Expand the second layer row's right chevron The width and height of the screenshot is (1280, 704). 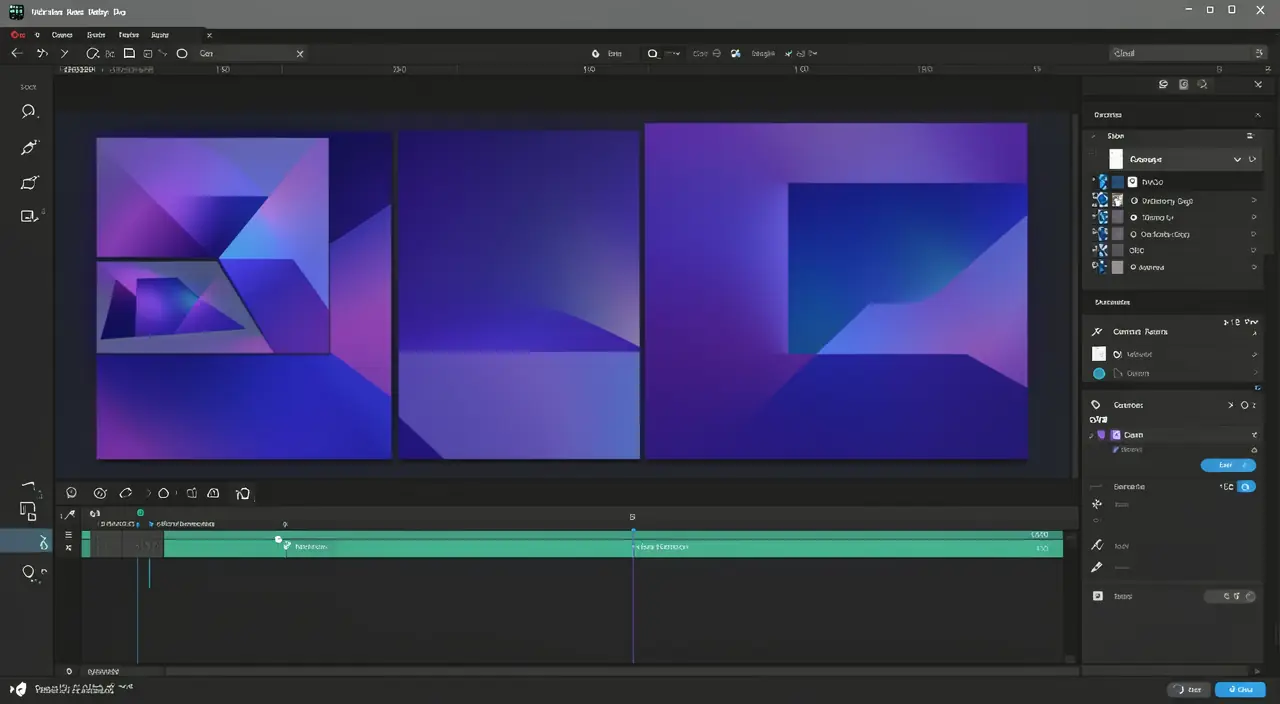click(1254, 200)
